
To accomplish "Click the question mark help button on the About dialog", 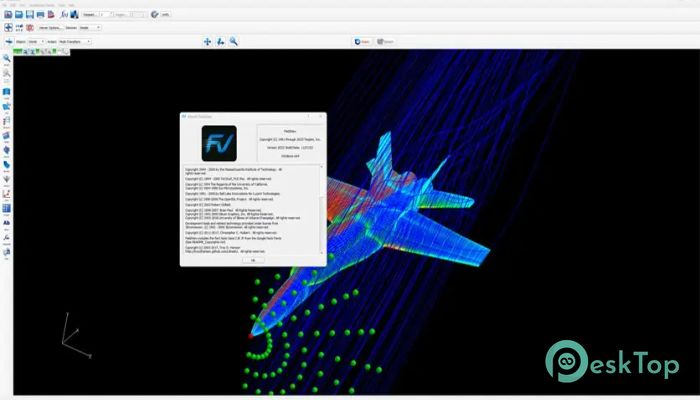I will (x=308, y=117).
